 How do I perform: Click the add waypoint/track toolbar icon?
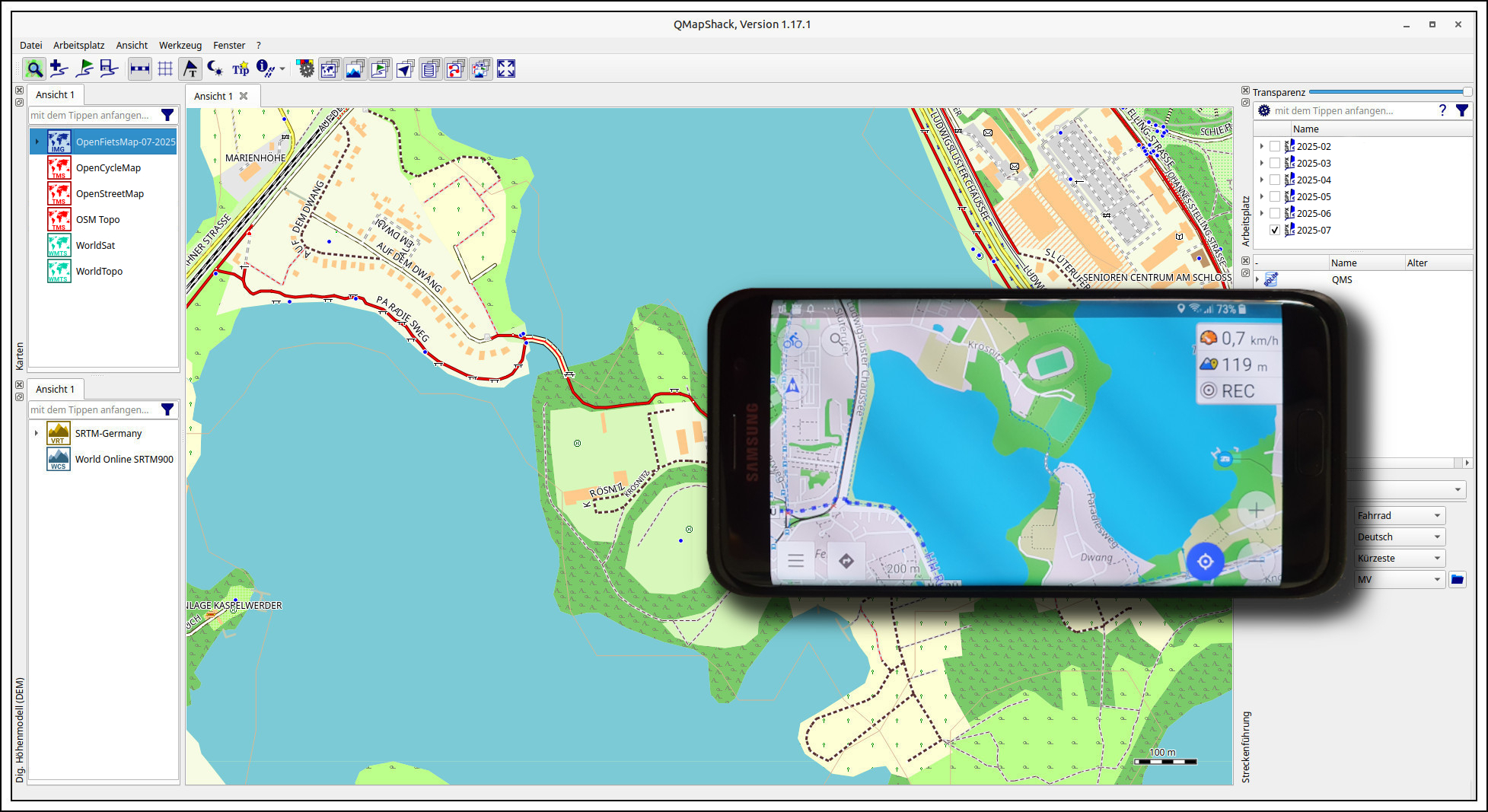pyautogui.click(x=59, y=69)
